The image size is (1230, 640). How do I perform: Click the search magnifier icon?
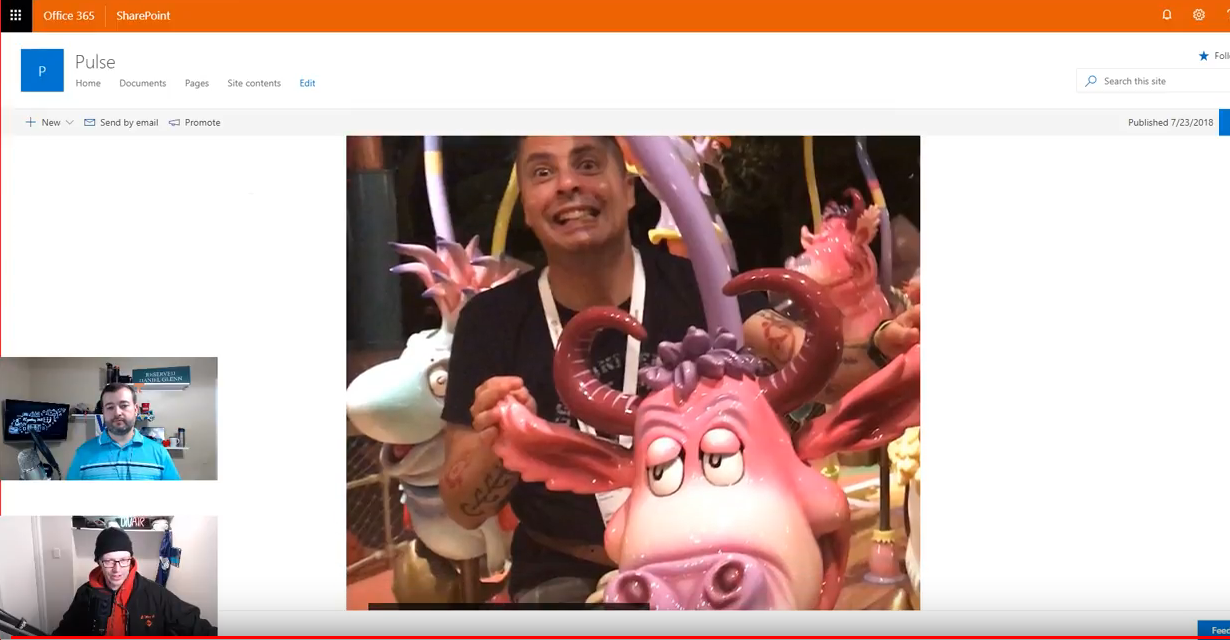point(1091,81)
